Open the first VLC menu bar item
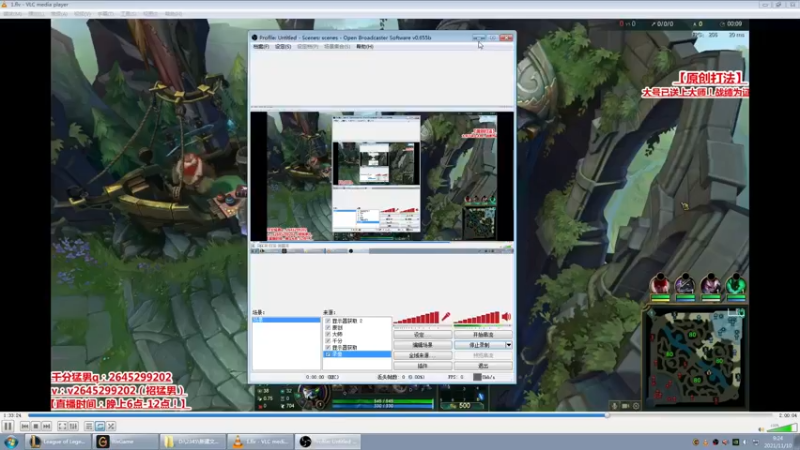This screenshot has height=450, width=800. coord(13,14)
